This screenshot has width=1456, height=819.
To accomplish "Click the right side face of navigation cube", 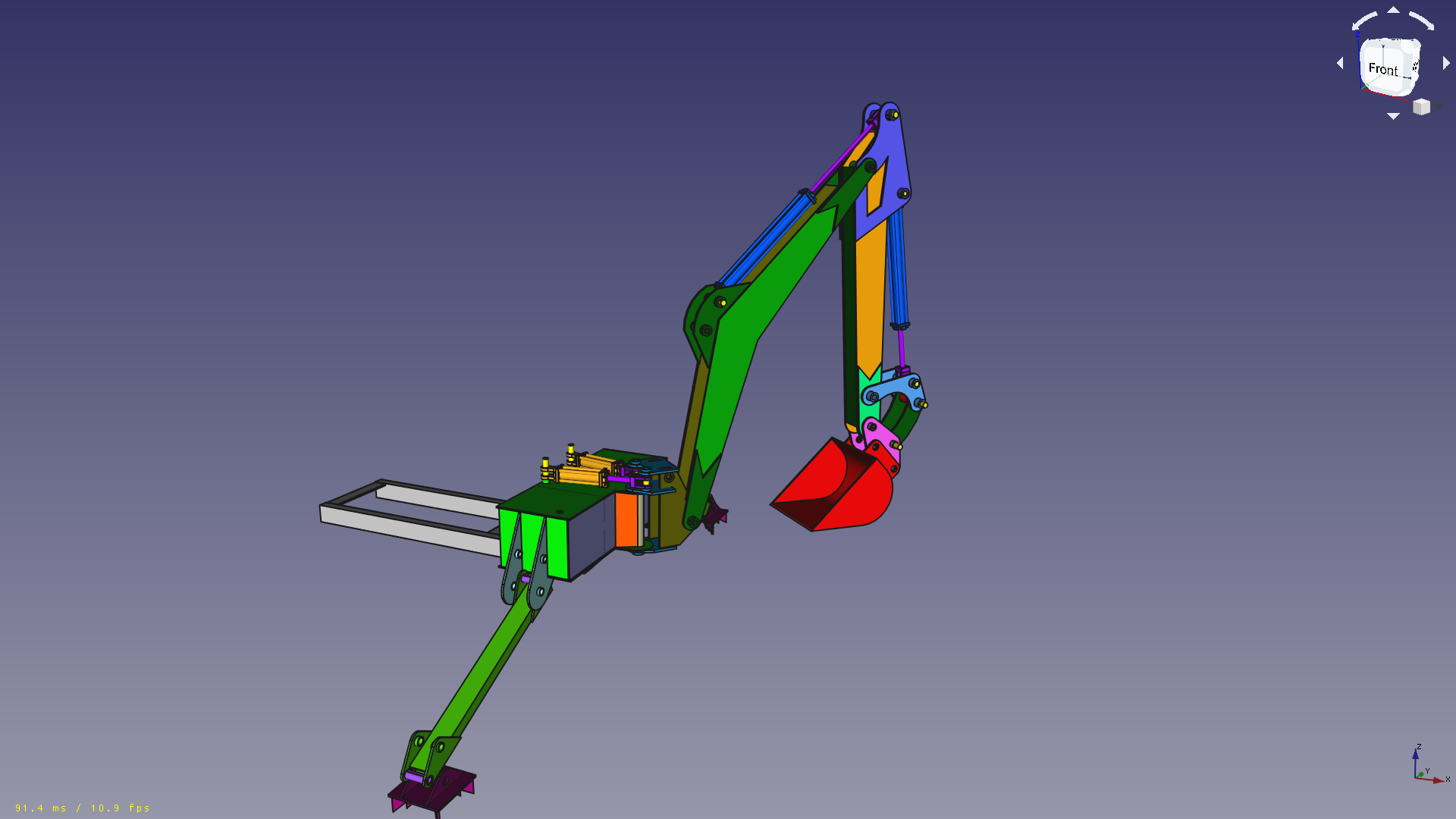I will click(1415, 67).
